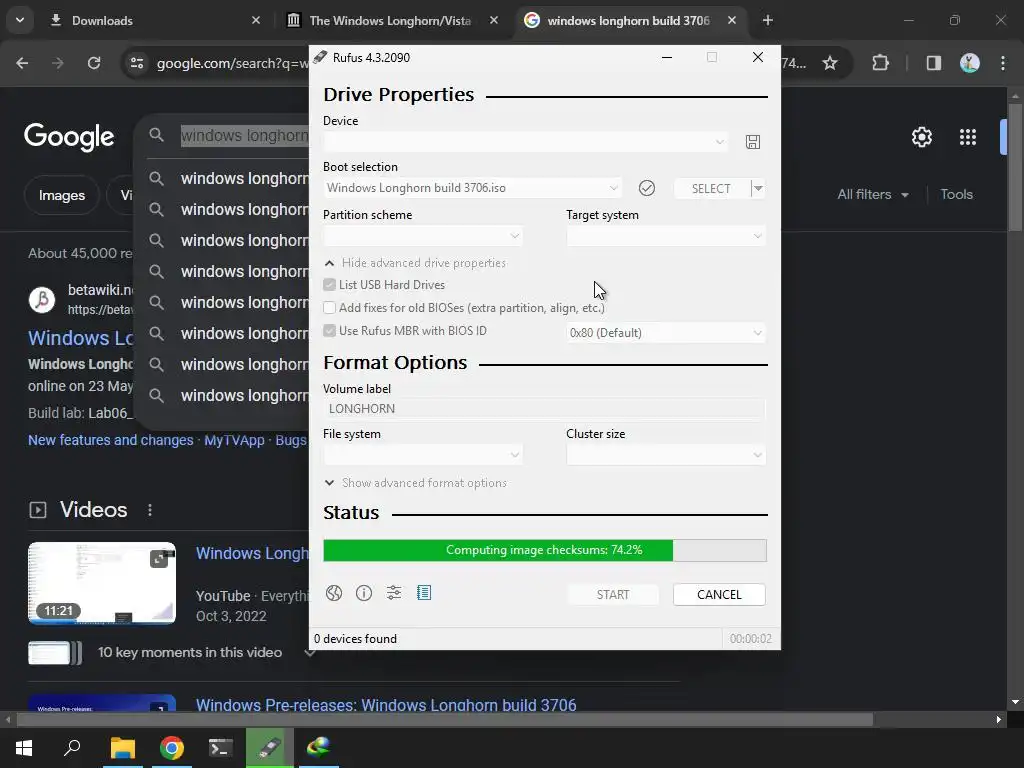This screenshot has height=768, width=1024.
Task: Expand Show advanced format options
Action: tap(415, 483)
